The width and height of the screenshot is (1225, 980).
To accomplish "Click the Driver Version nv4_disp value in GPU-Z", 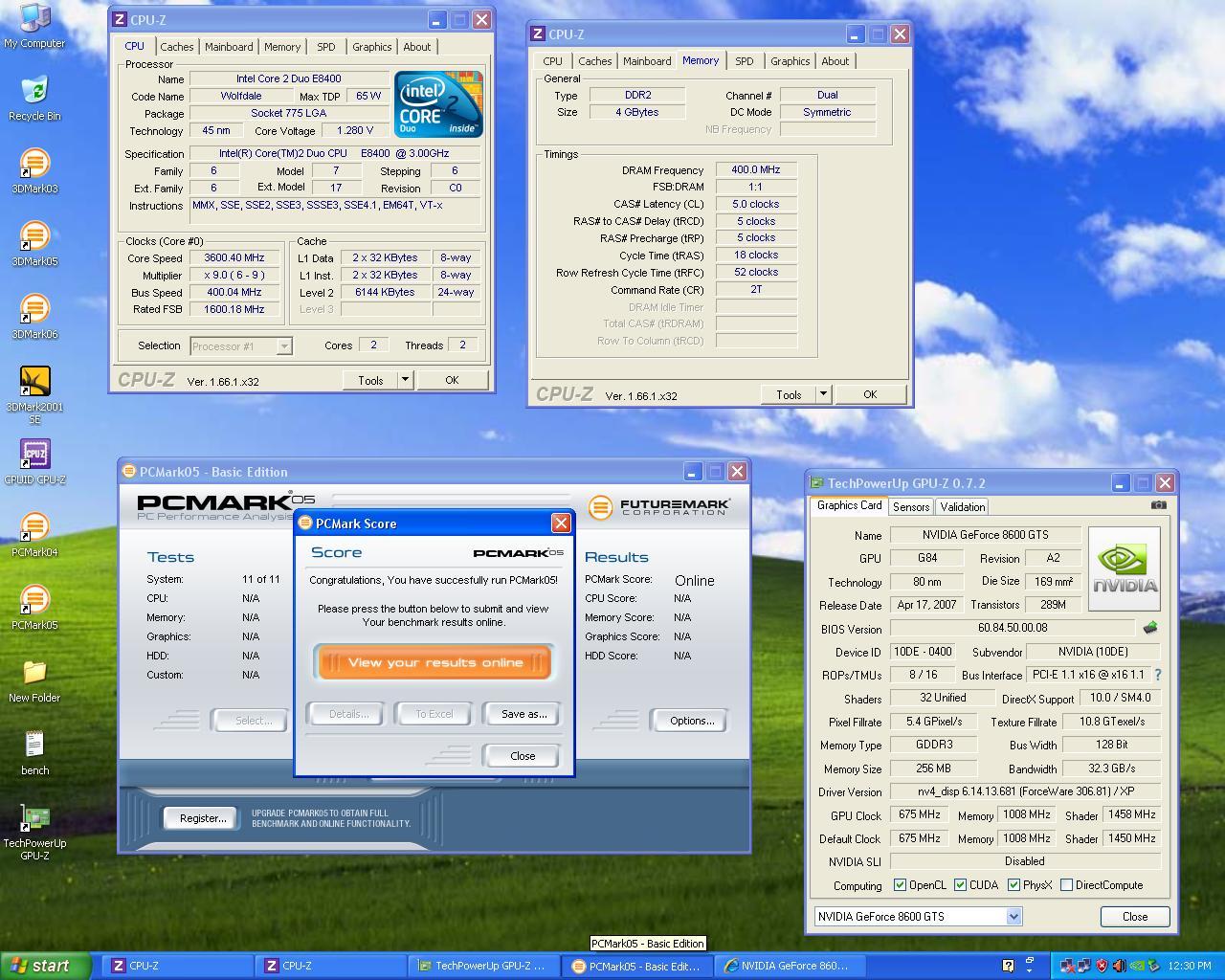I will pos(1025,792).
